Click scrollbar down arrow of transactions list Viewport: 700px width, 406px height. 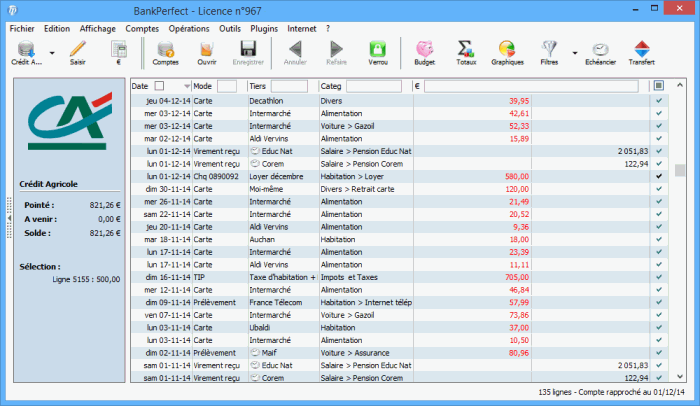679,377
